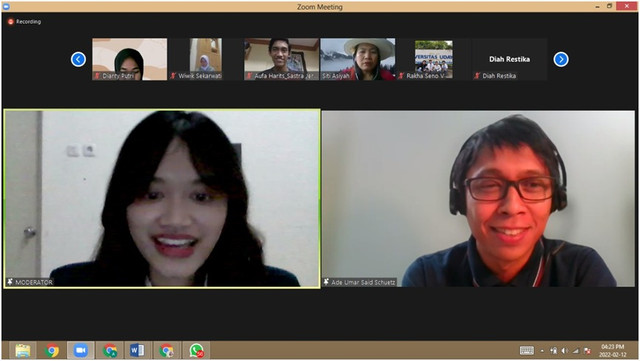Click the Siti Asiyah name label
Viewport: 640px width, 361px height.
point(336,76)
